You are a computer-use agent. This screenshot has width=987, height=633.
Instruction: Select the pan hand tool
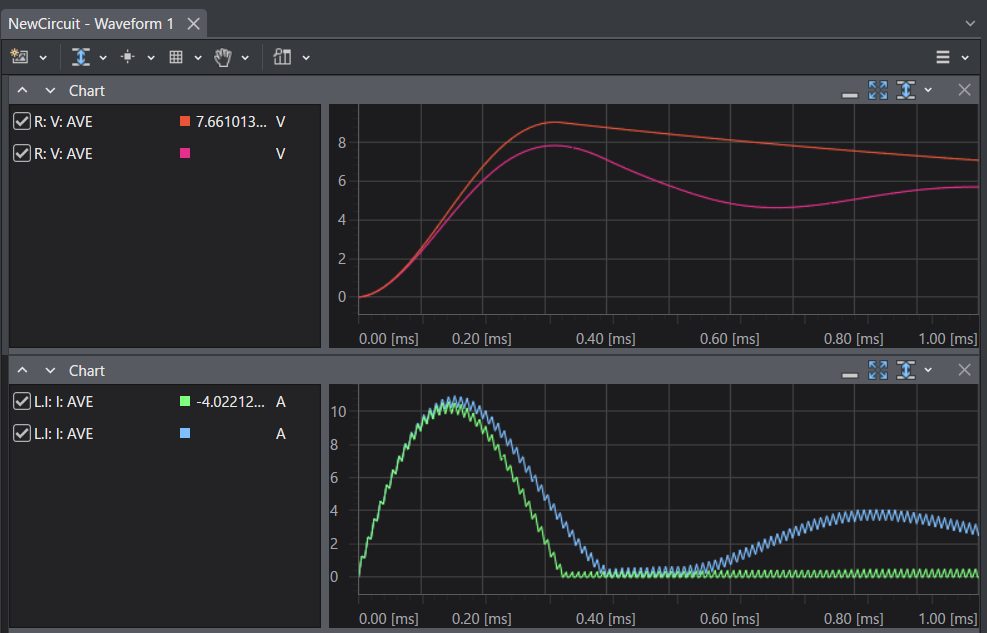click(223, 57)
